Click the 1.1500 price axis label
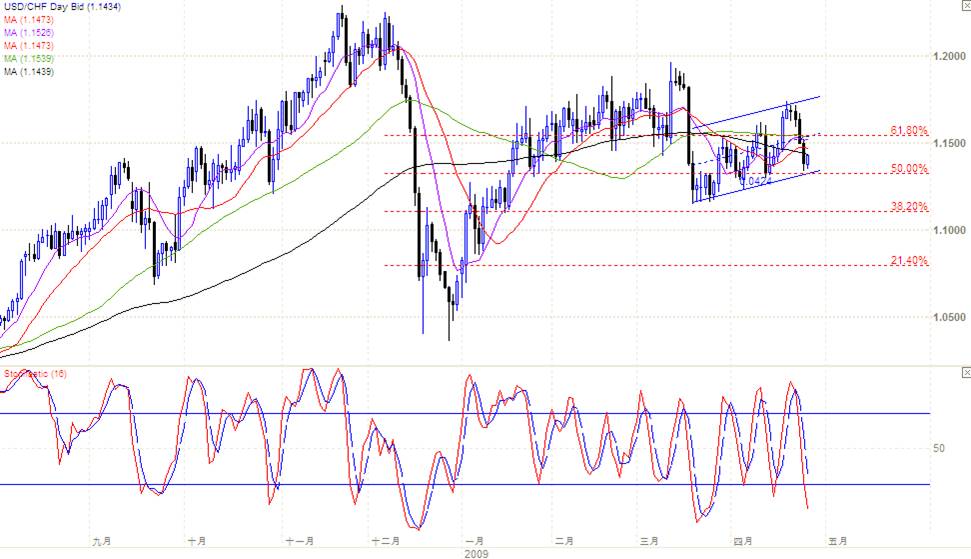Screen dimensions: 971x559 [x=949, y=143]
